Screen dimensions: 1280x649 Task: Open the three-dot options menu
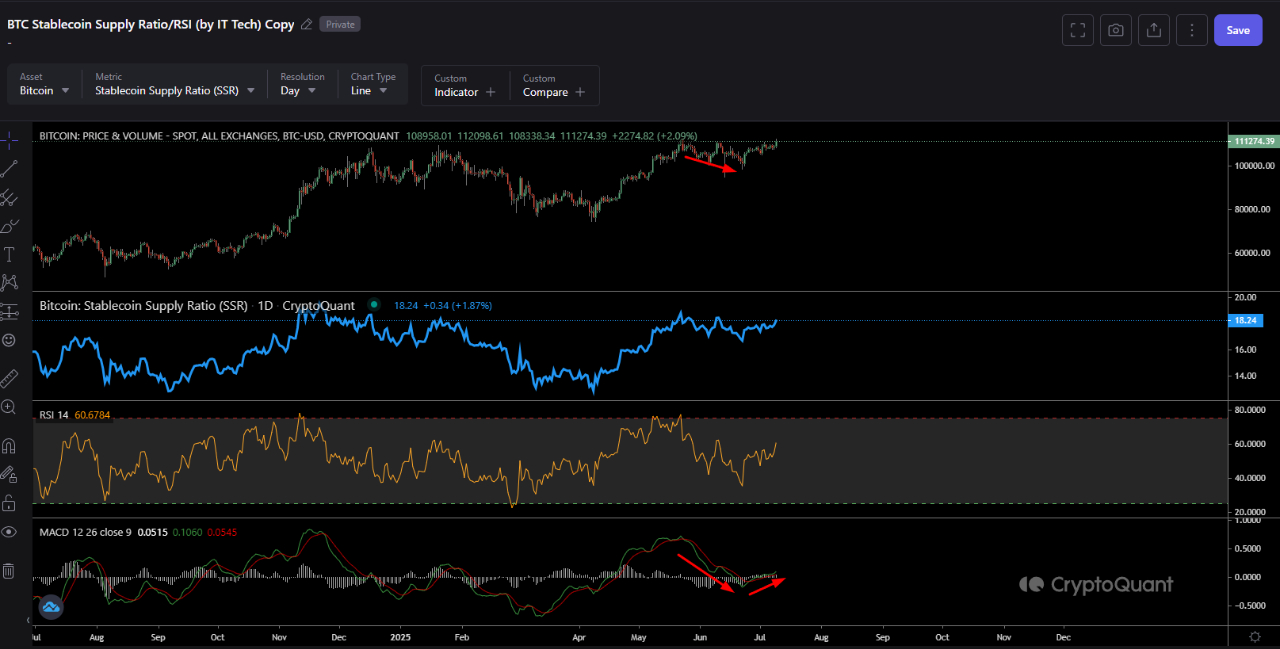pos(1191,29)
